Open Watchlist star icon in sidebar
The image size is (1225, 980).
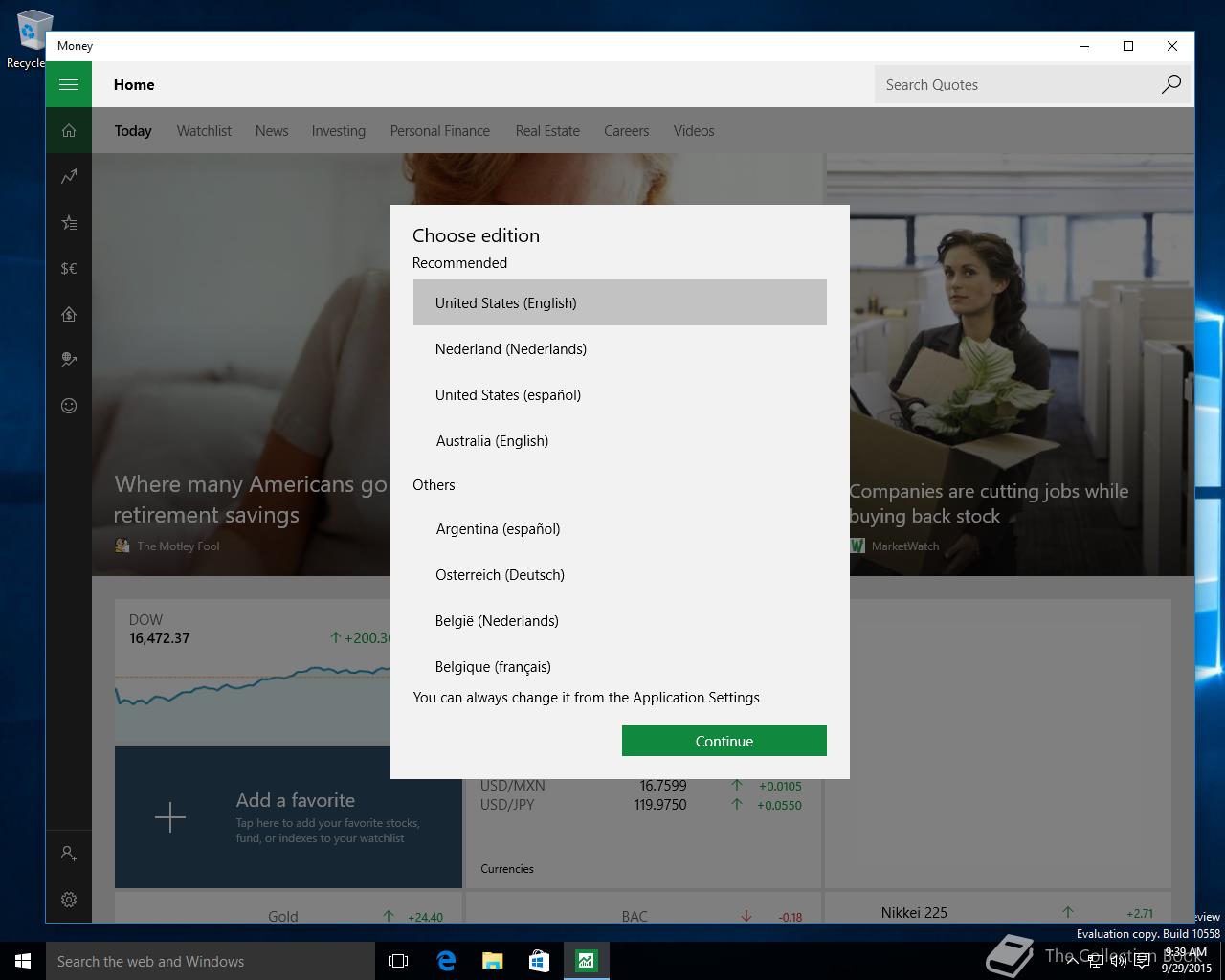[x=69, y=222]
